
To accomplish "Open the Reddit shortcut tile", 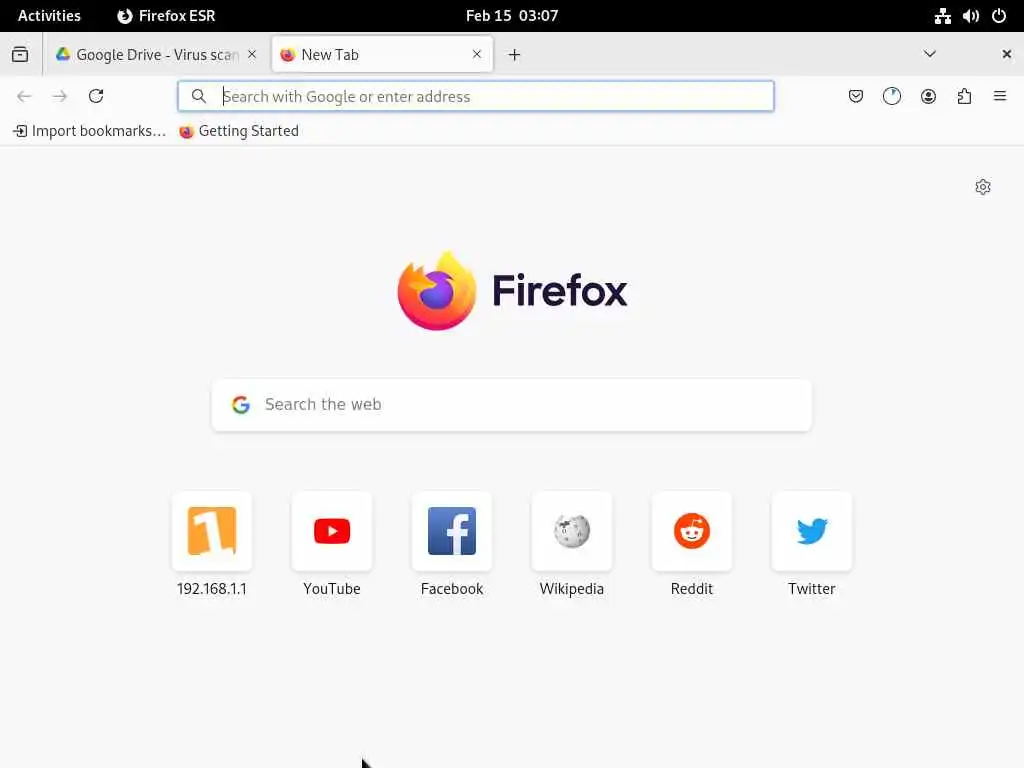I will coord(692,544).
